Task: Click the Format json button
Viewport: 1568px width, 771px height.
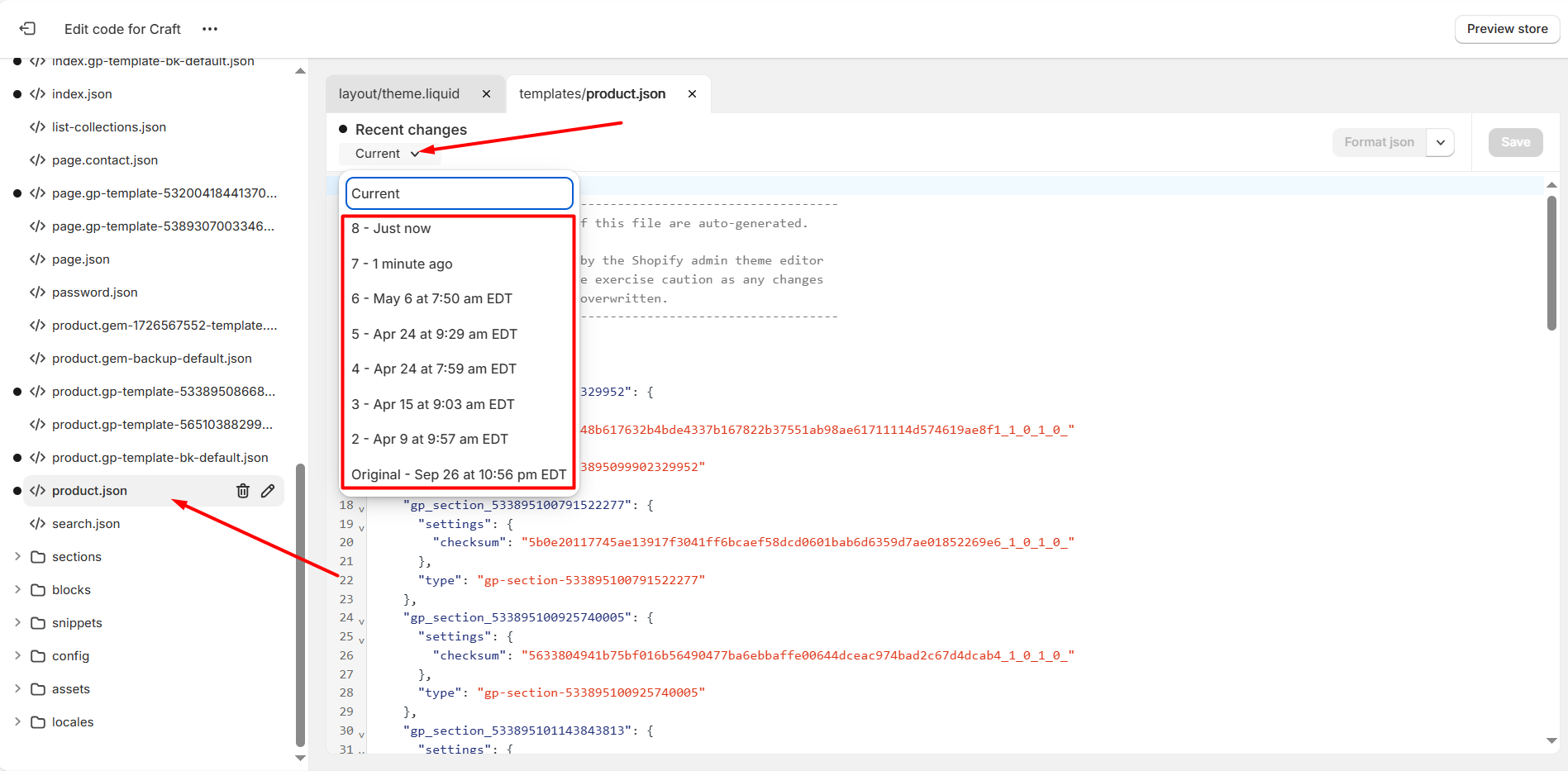Action: point(1379,142)
